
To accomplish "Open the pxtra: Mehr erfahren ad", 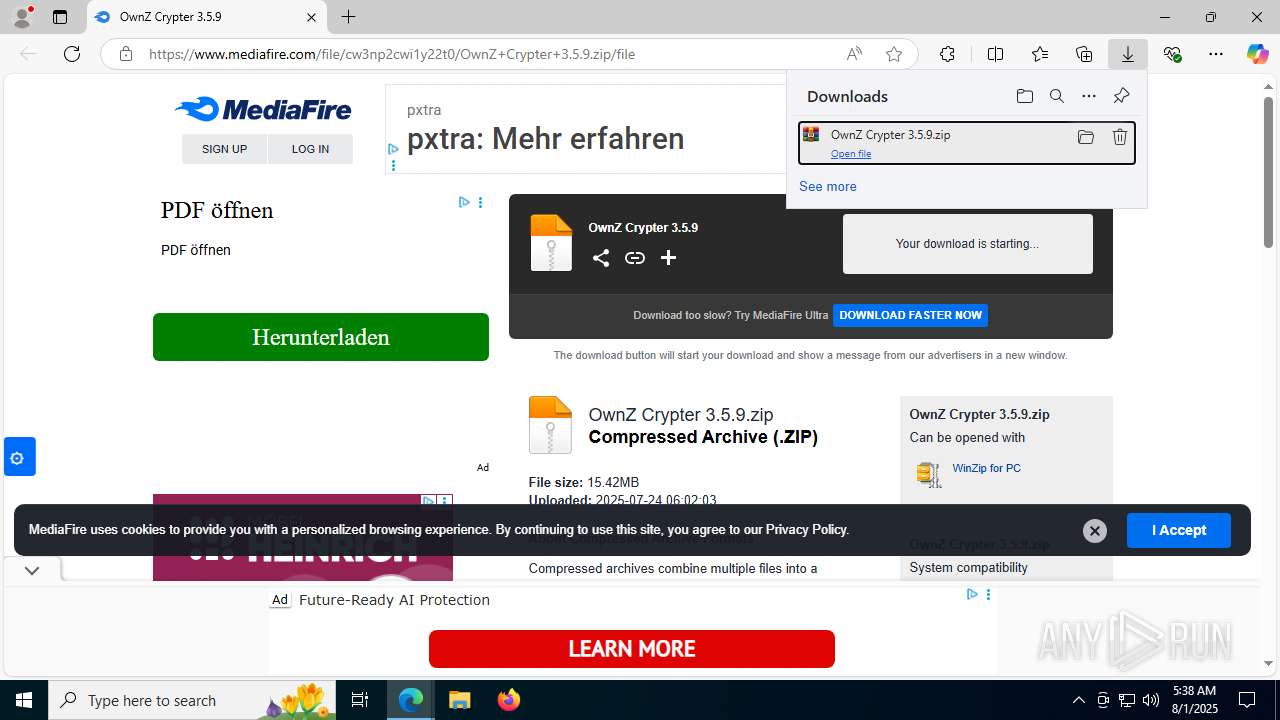I will pyautogui.click(x=546, y=139).
